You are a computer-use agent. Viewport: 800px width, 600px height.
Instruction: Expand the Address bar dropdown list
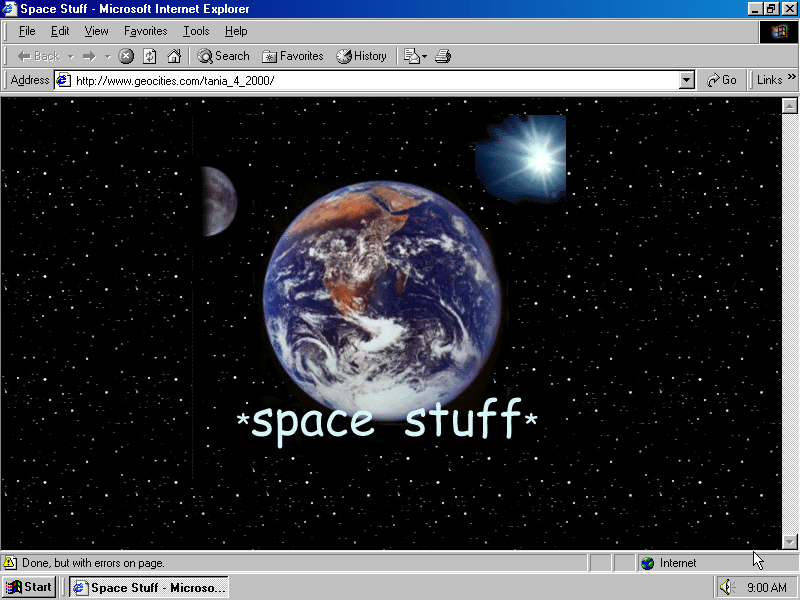(686, 80)
